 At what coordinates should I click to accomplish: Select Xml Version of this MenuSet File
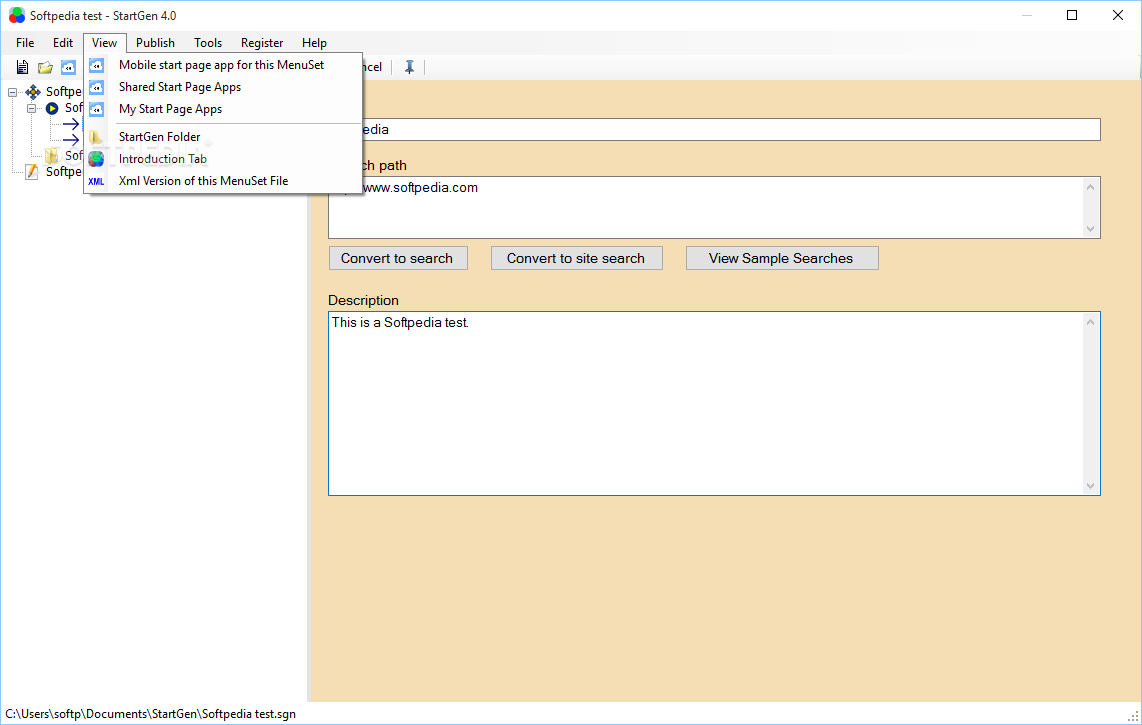point(223,181)
